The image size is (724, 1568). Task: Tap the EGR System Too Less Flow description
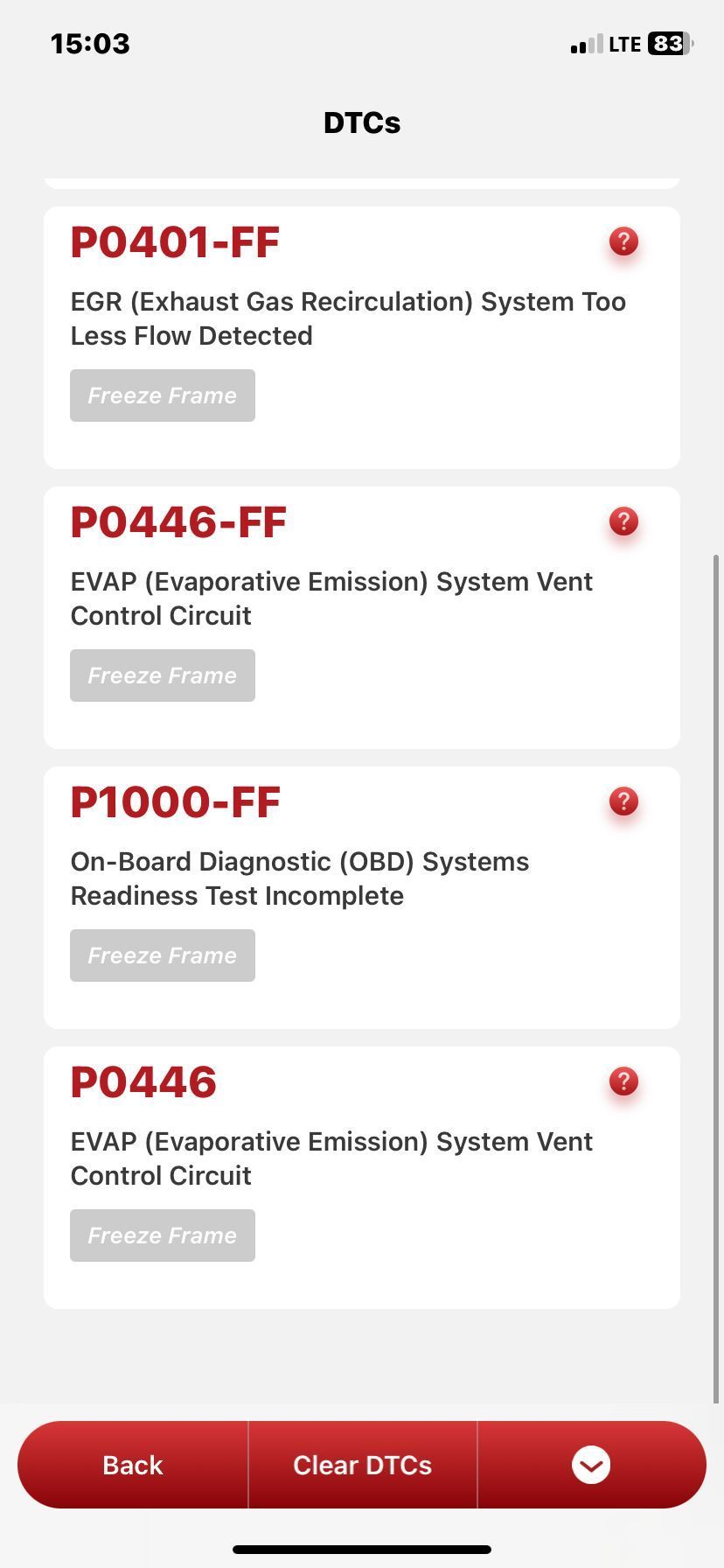coord(348,318)
